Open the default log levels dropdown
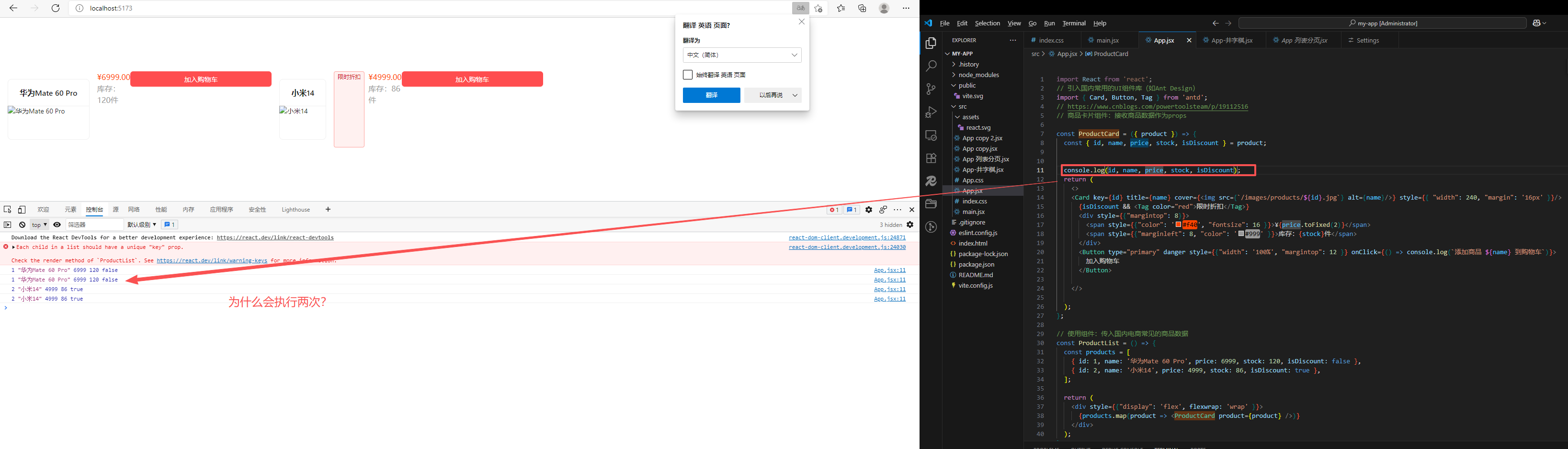The width and height of the screenshot is (1568, 449). (x=142, y=224)
